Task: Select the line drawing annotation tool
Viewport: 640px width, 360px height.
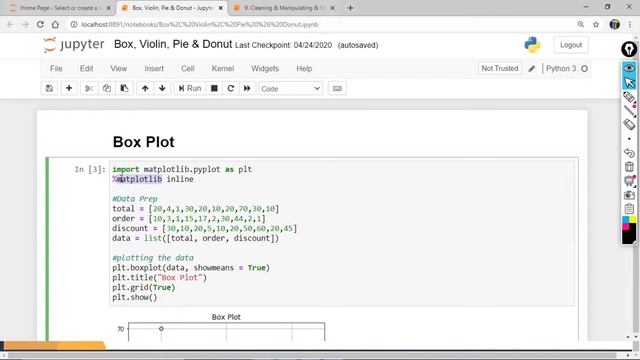Action: pyautogui.click(x=629, y=111)
